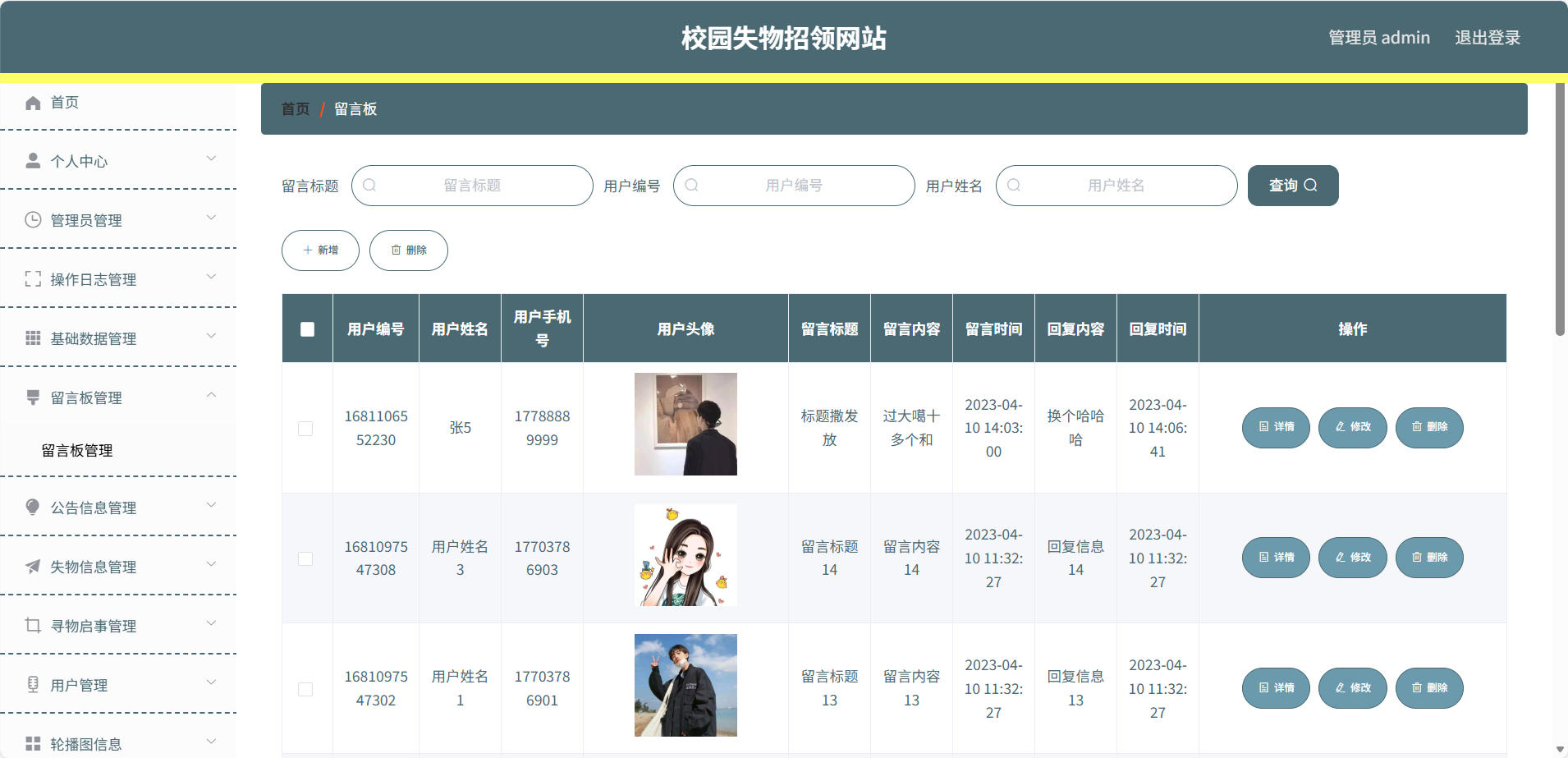Click the board icon beside 留言板管理
Image resolution: width=1568 pixels, height=758 pixels.
click(x=33, y=397)
